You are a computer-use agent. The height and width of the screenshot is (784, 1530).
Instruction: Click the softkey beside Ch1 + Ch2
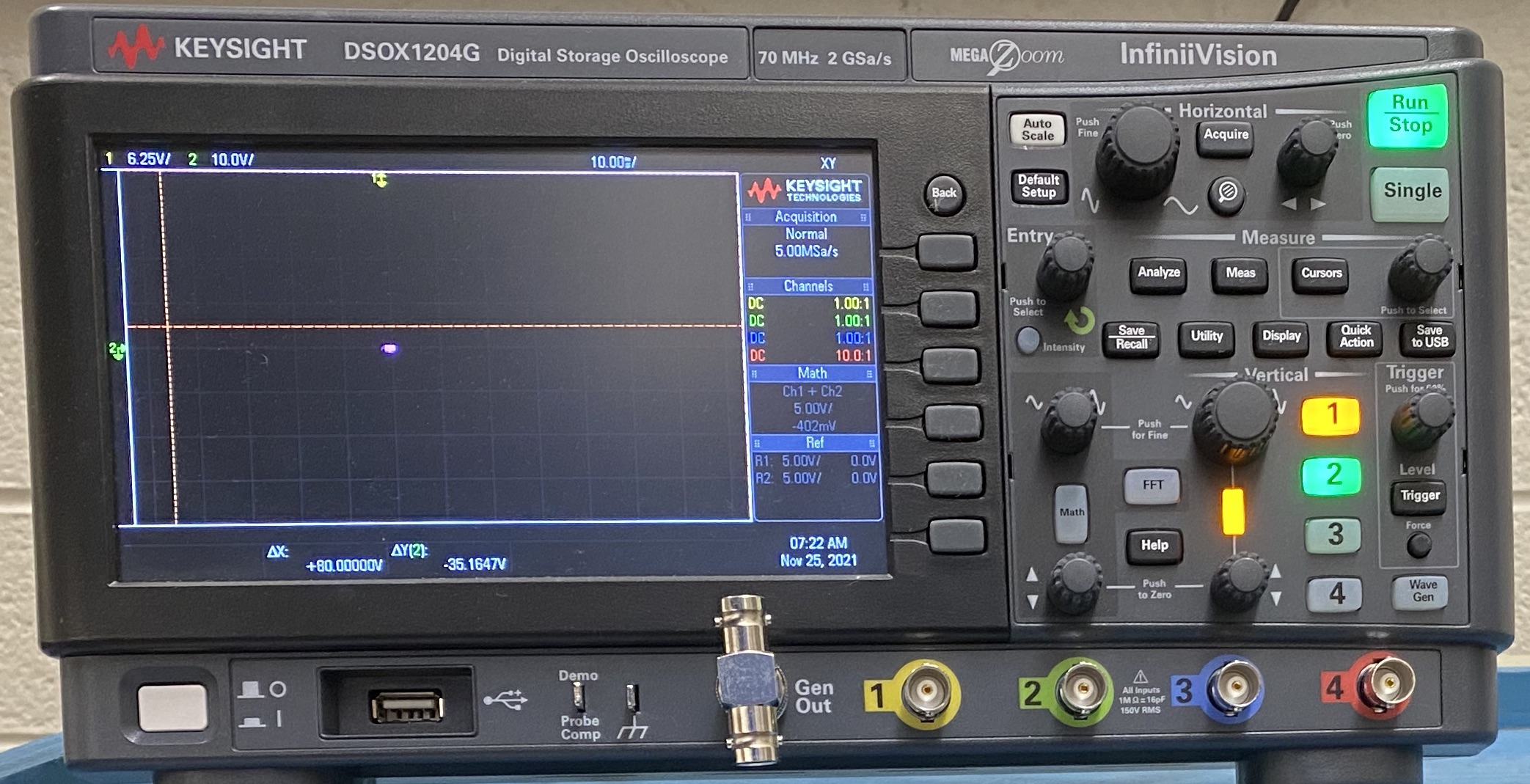tap(953, 422)
